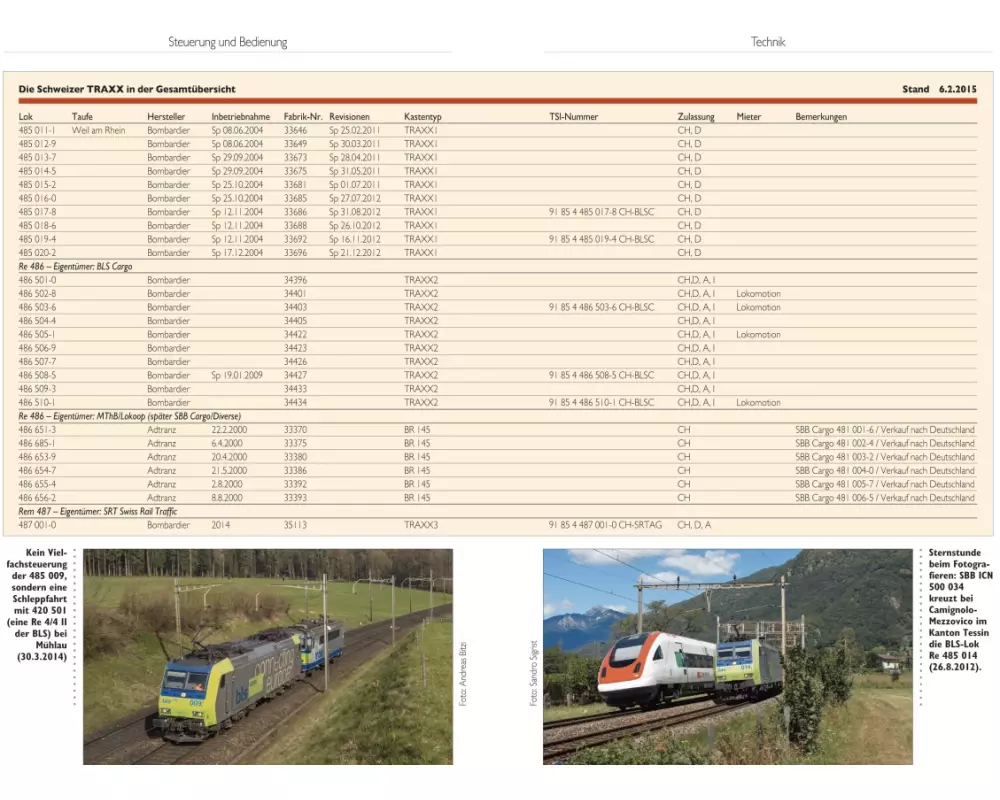The width and height of the screenshot is (1000, 800).
Task: Click the 'Stand 6.2.2015' date label
Action: point(939,89)
